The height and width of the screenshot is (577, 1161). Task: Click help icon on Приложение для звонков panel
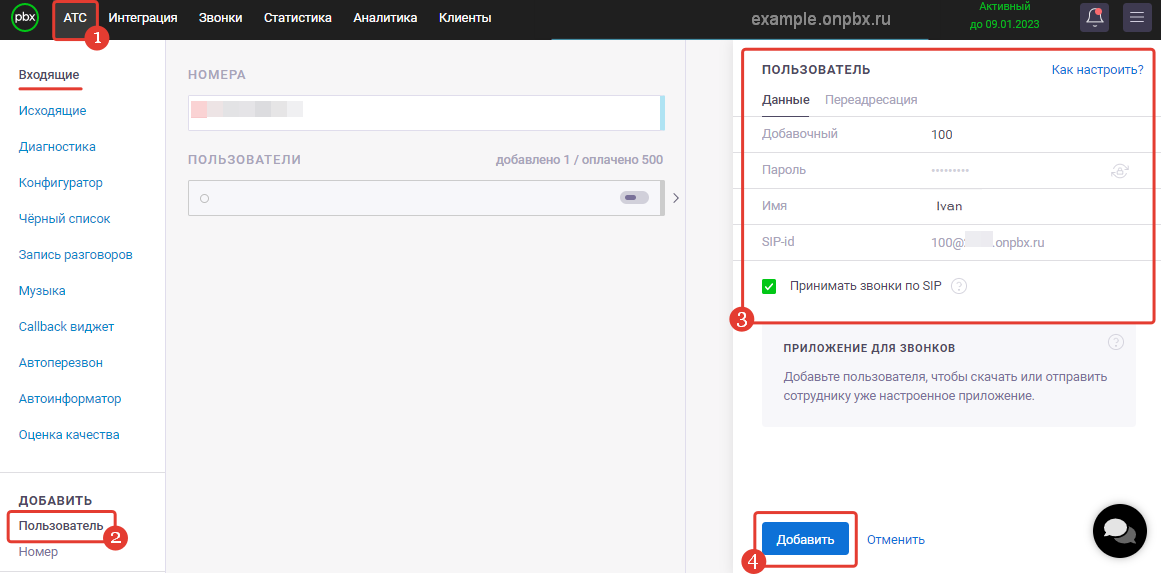pyautogui.click(x=1116, y=341)
